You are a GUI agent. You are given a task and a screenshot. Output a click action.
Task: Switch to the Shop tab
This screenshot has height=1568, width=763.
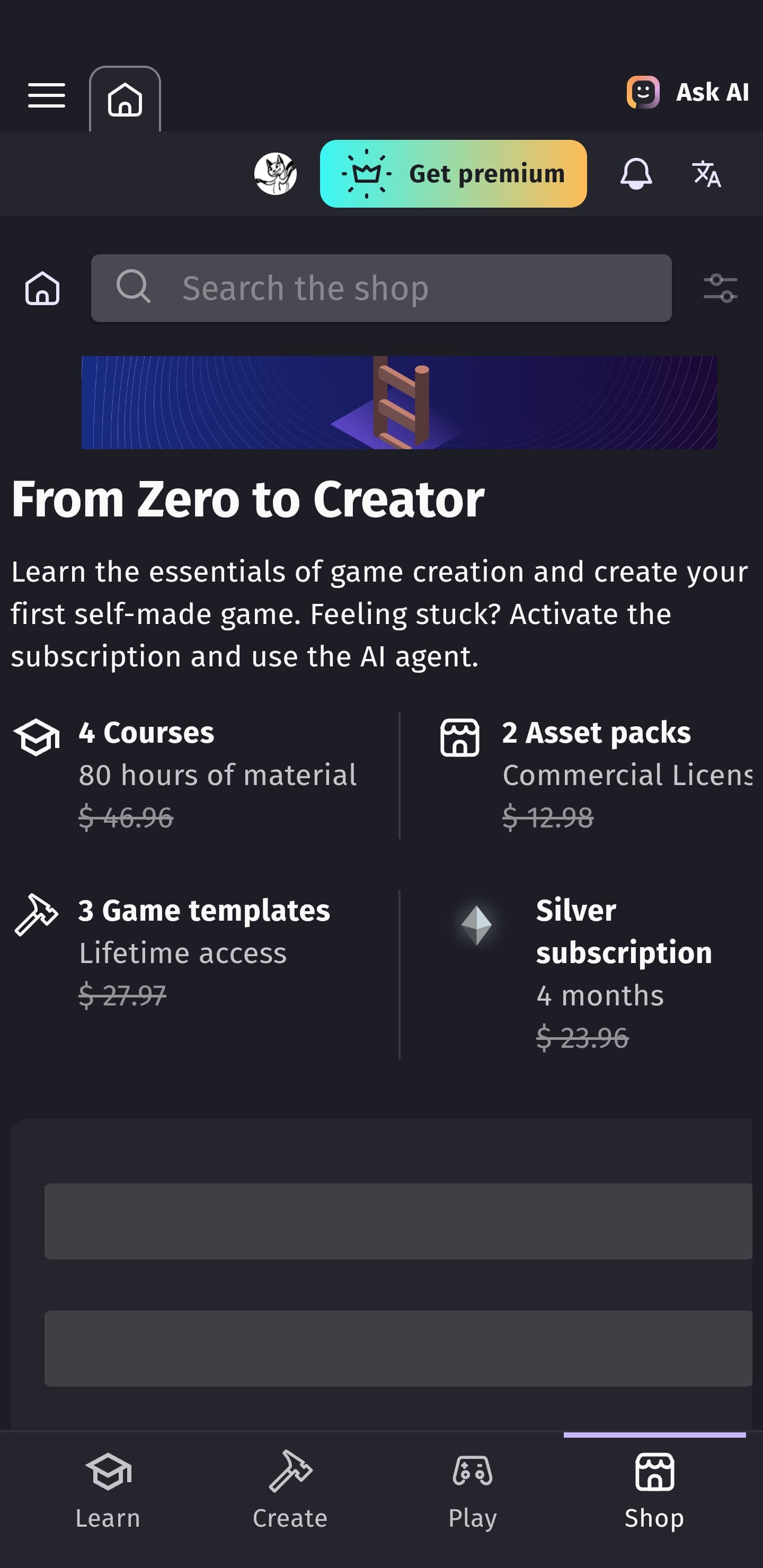pos(654,1491)
